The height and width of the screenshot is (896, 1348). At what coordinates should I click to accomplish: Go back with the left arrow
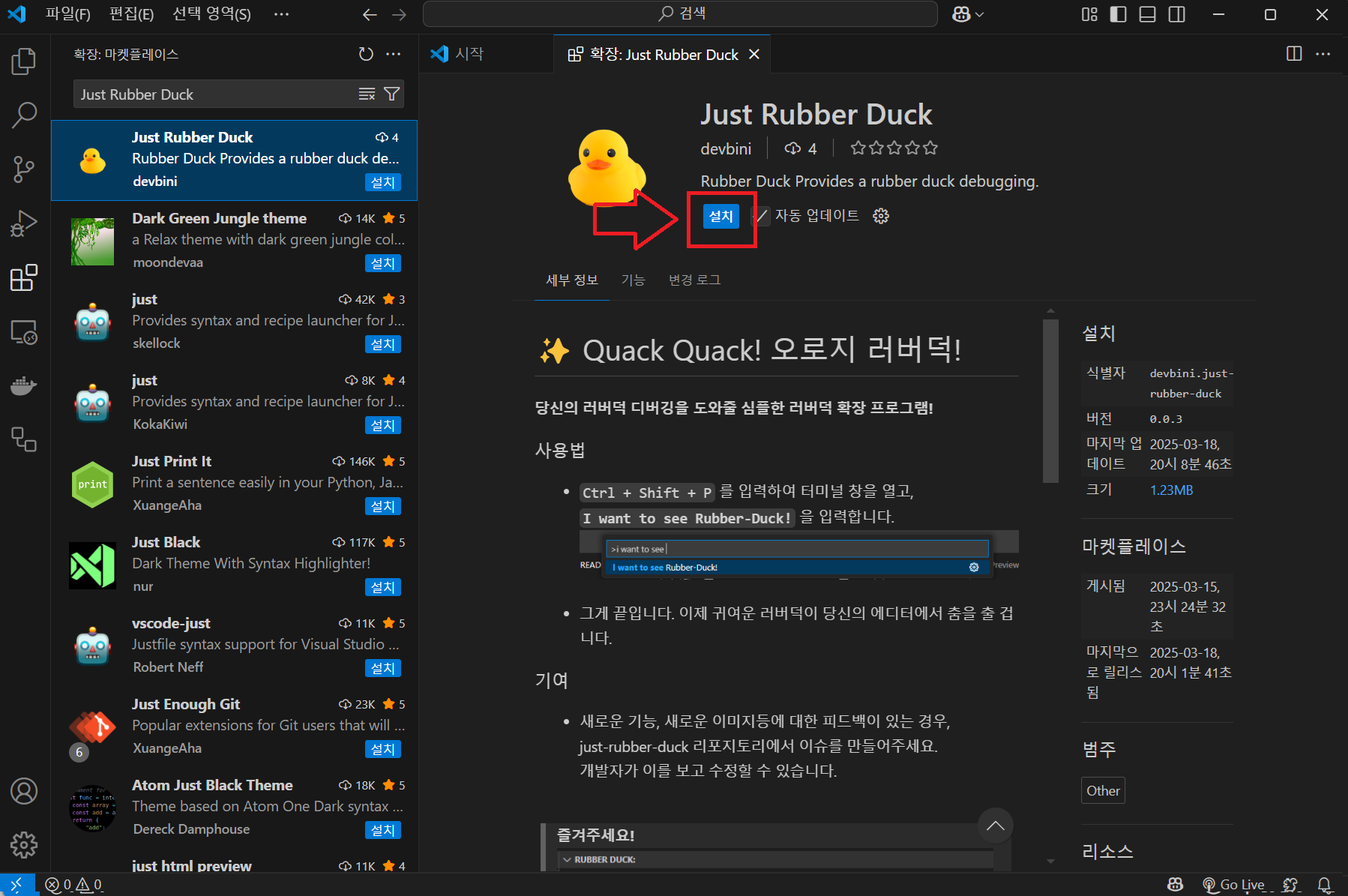[370, 14]
